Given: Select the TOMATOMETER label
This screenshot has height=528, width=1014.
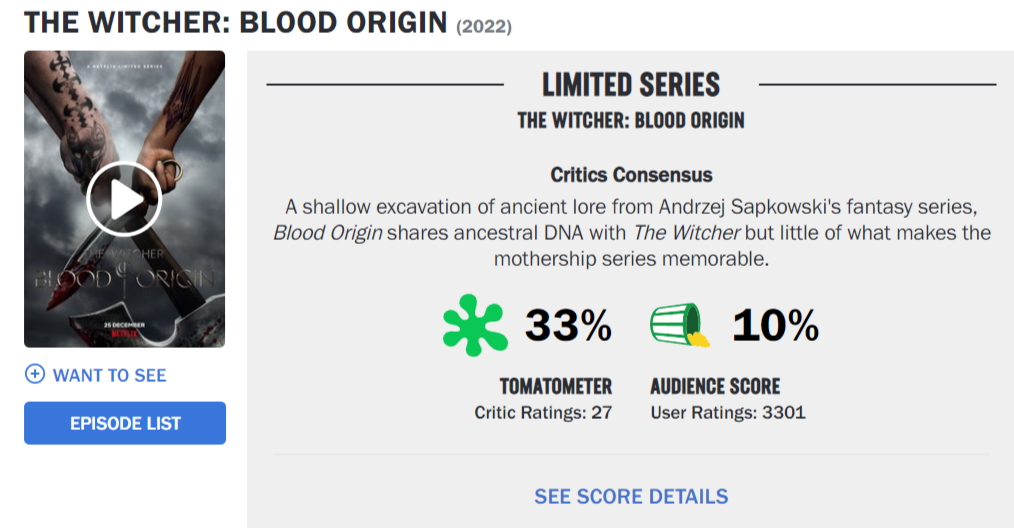Looking at the screenshot, I should [x=555, y=386].
